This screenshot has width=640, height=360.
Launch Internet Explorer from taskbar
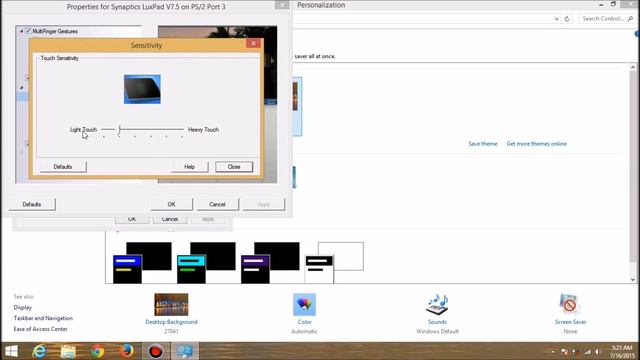click(x=39, y=351)
